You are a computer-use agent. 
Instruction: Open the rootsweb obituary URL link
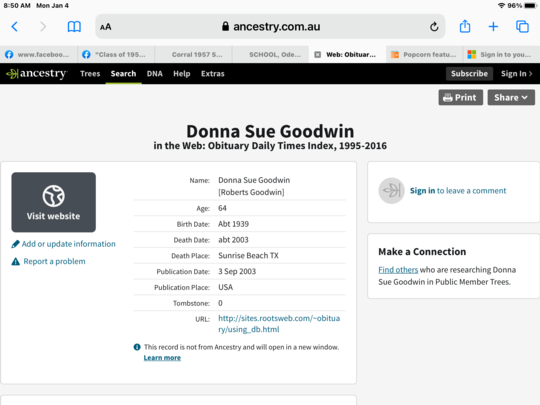coord(279,324)
